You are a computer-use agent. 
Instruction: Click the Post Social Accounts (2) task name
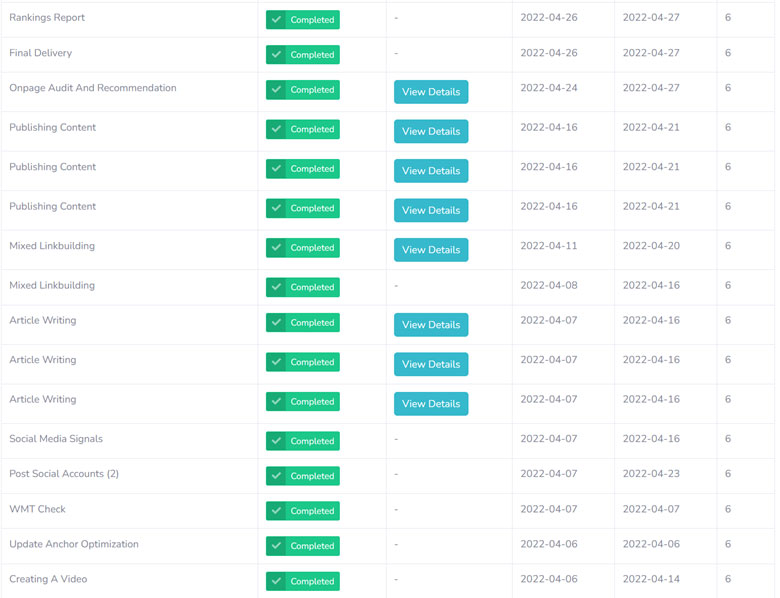64,474
